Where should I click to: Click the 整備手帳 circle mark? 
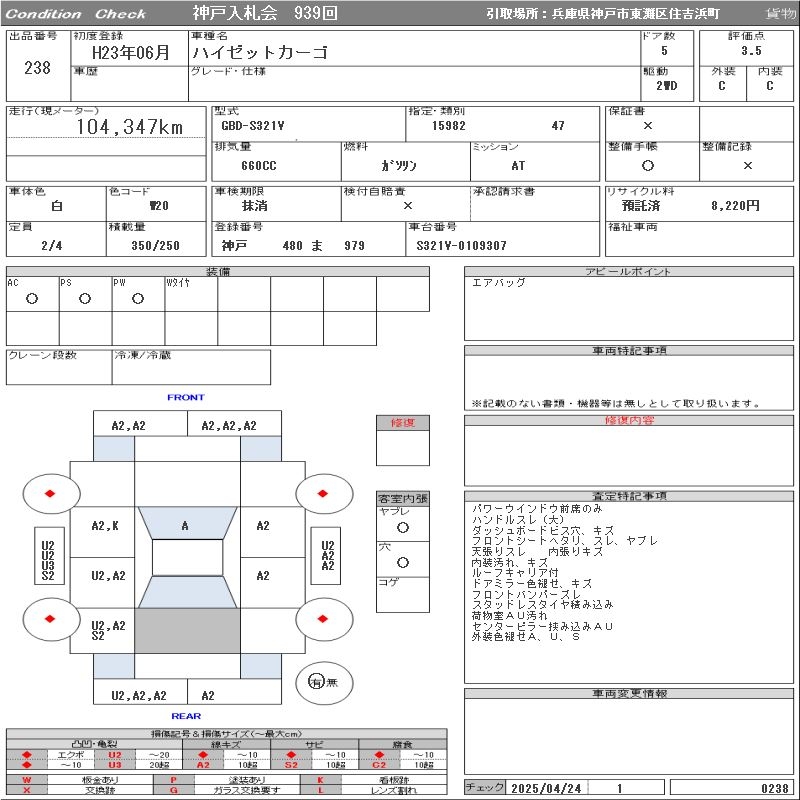tap(648, 166)
